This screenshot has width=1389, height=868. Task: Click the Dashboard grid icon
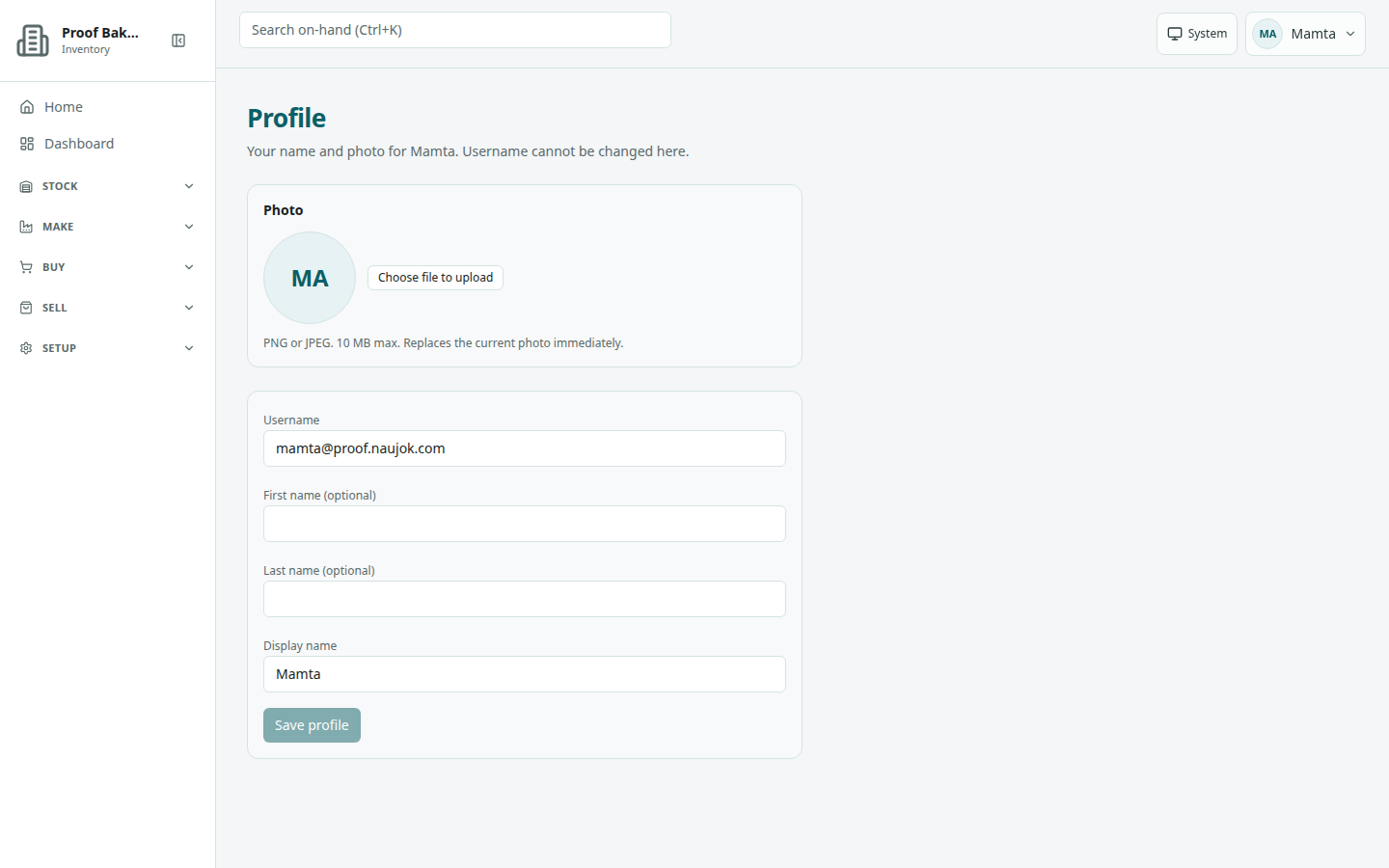[x=27, y=144]
